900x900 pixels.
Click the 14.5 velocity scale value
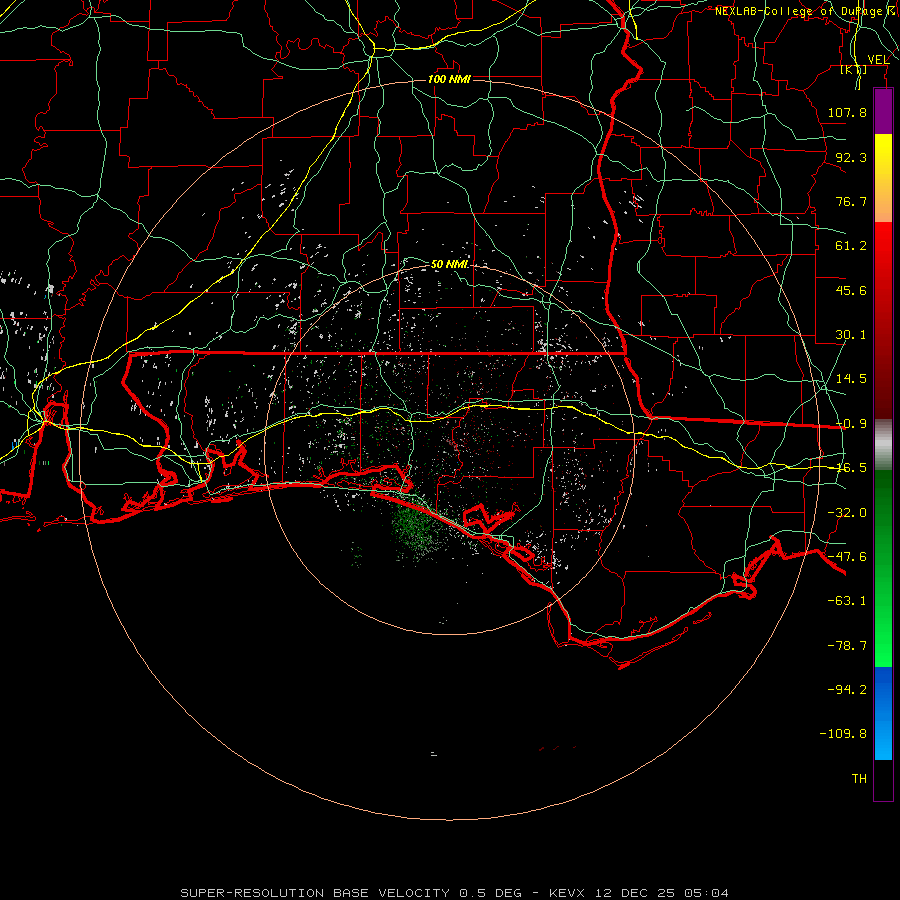click(851, 379)
